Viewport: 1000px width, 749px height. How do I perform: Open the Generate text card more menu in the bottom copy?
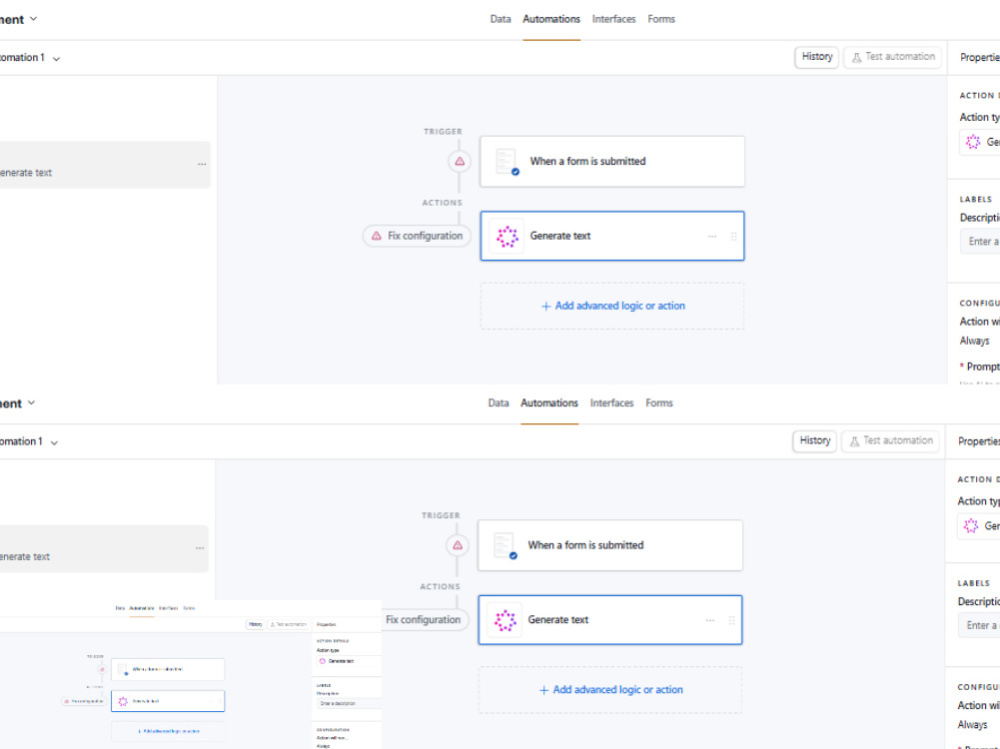click(710, 621)
